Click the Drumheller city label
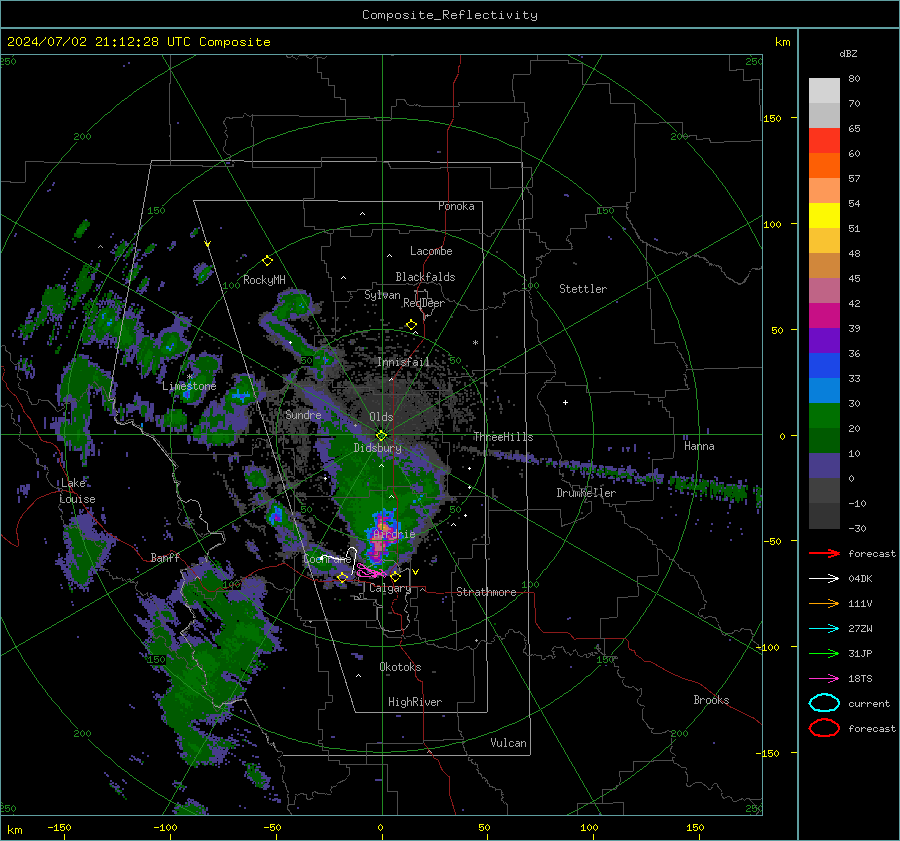 click(586, 493)
